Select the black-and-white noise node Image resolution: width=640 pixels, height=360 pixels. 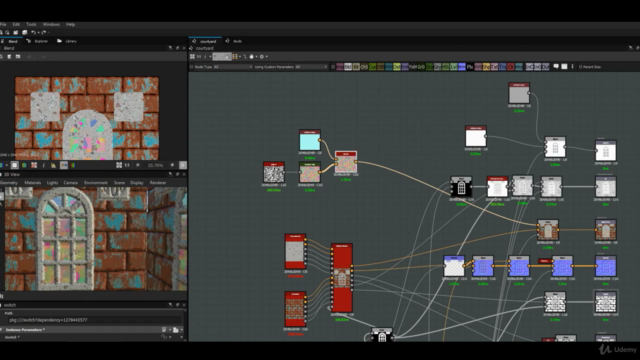[273, 173]
